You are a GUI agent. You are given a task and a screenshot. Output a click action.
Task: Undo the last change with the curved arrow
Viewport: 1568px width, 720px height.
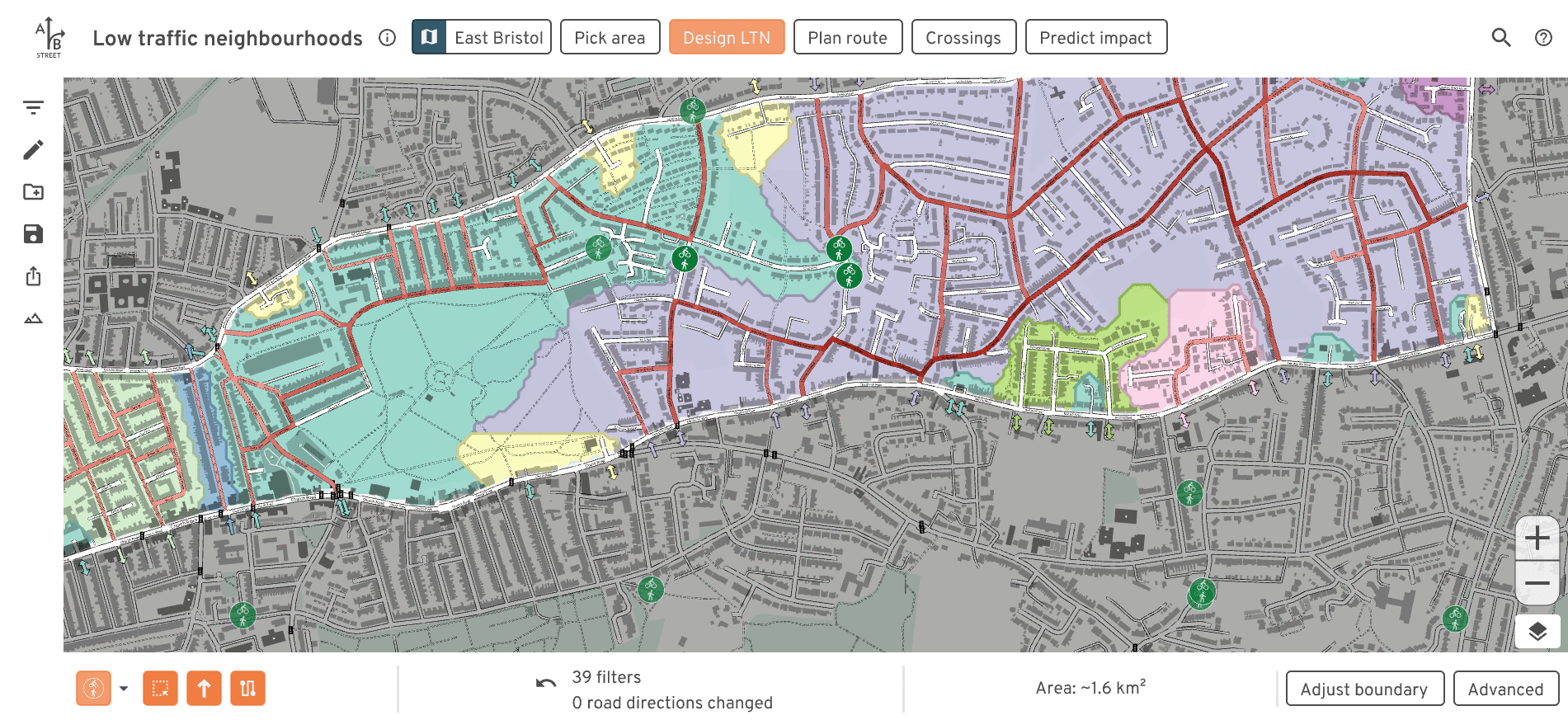(x=546, y=683)
